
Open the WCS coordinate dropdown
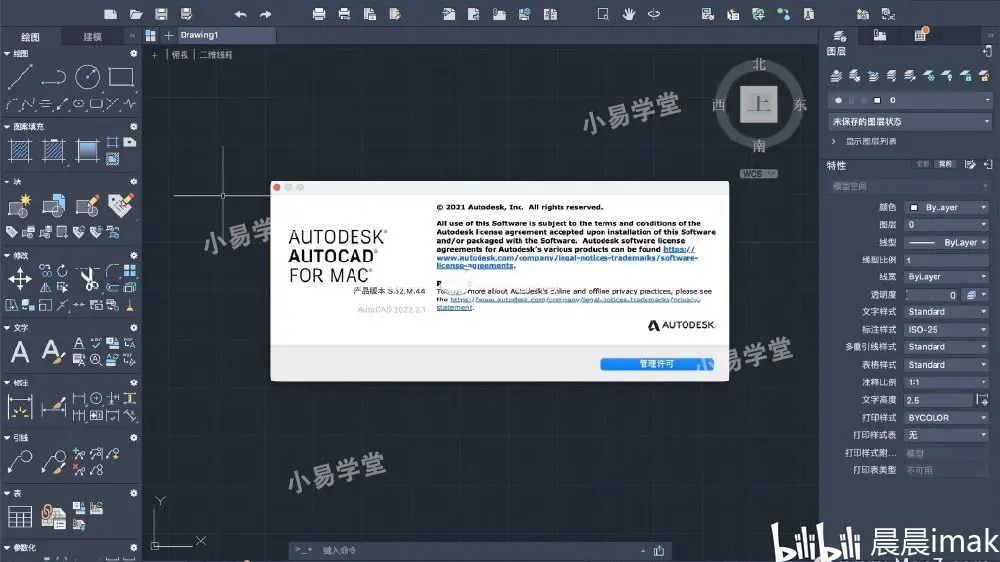coord(758,174)
